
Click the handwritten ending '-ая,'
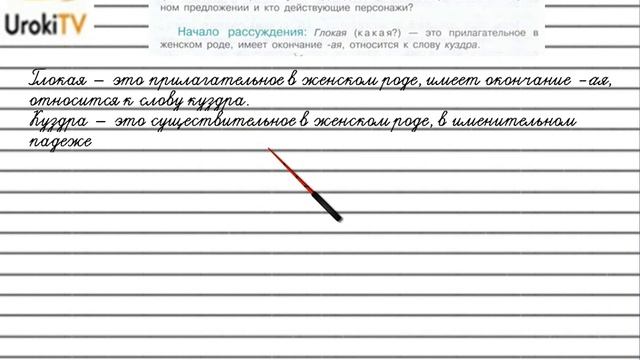pos(596,81)
